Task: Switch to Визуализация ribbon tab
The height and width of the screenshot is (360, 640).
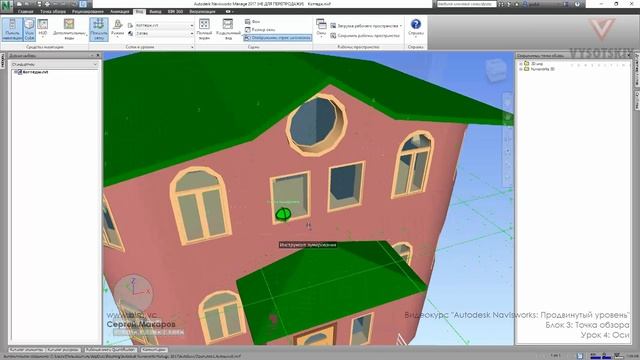Action: click(202, 11)
